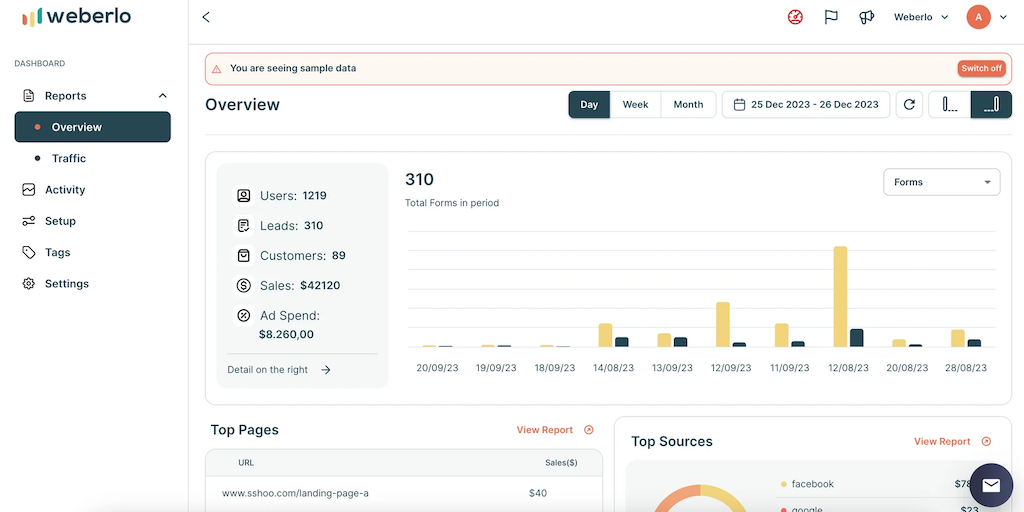Select the Day interval option
The width and height of the screenshot is (1024, 512).
coord(589,105)
